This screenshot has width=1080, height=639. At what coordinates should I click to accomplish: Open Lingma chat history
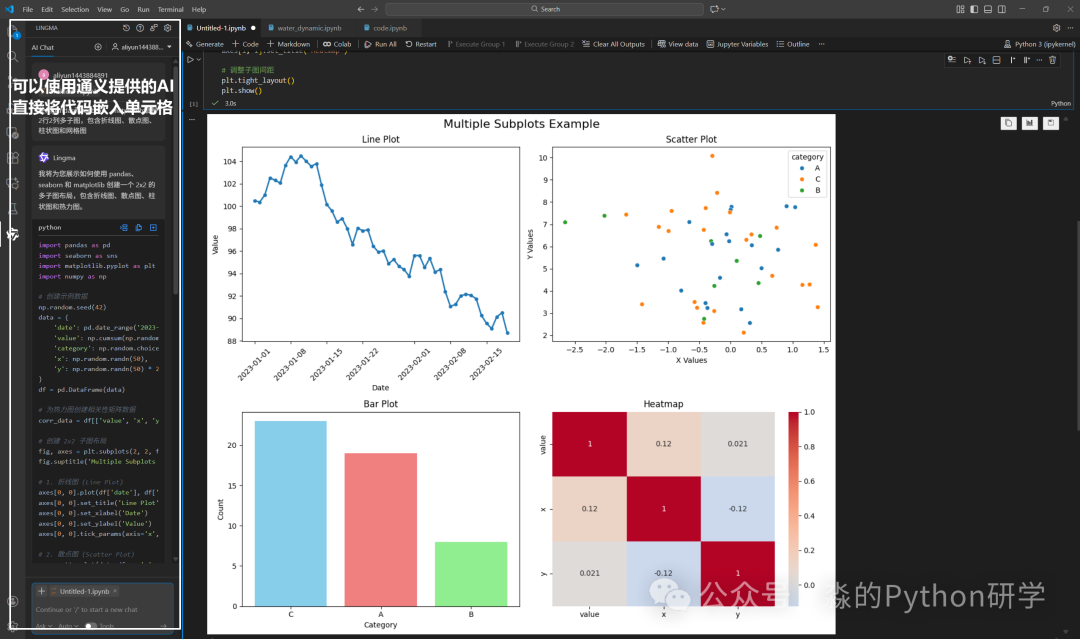[x=126, y=28]
